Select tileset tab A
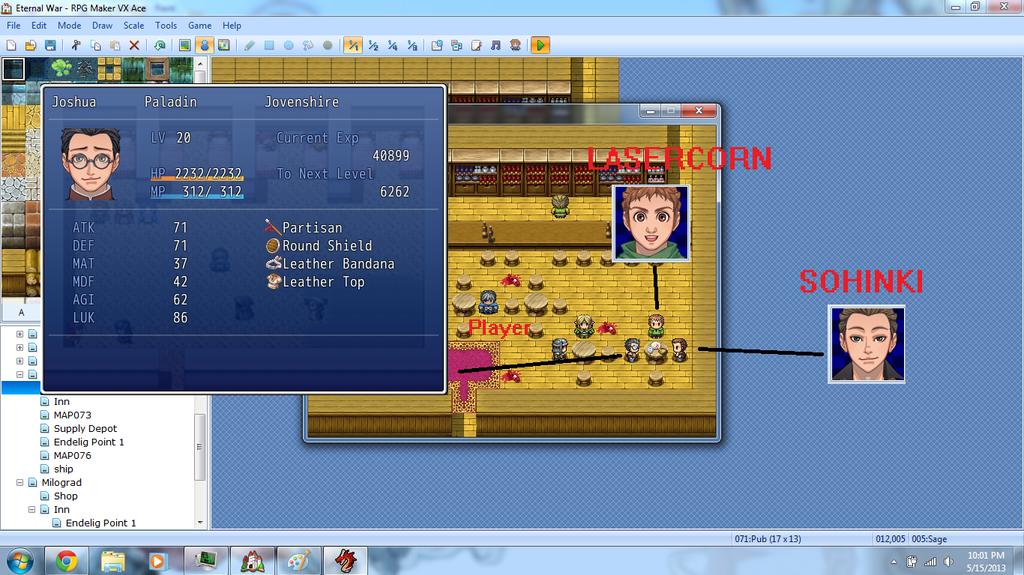Image resolution: width=1024 pixels, height=575 pixels. 22,312
